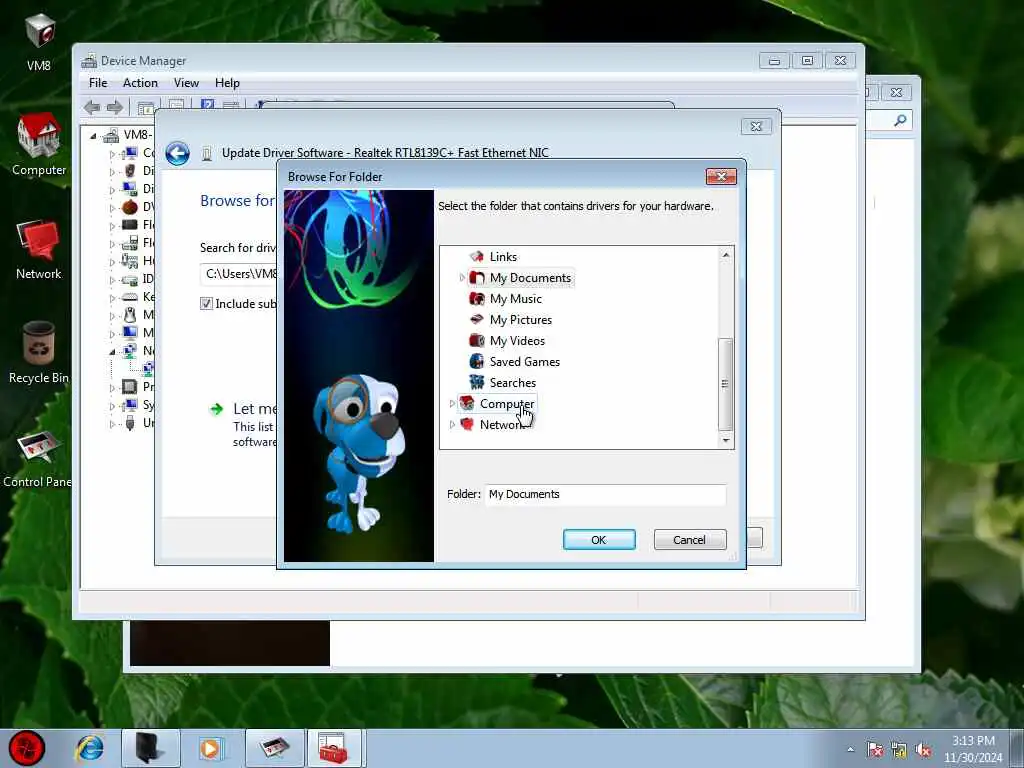The height and width of the screenshot is (768, 1024).
Task: Click the Action Center flag tray icon
Action: [x=874, y=750]
